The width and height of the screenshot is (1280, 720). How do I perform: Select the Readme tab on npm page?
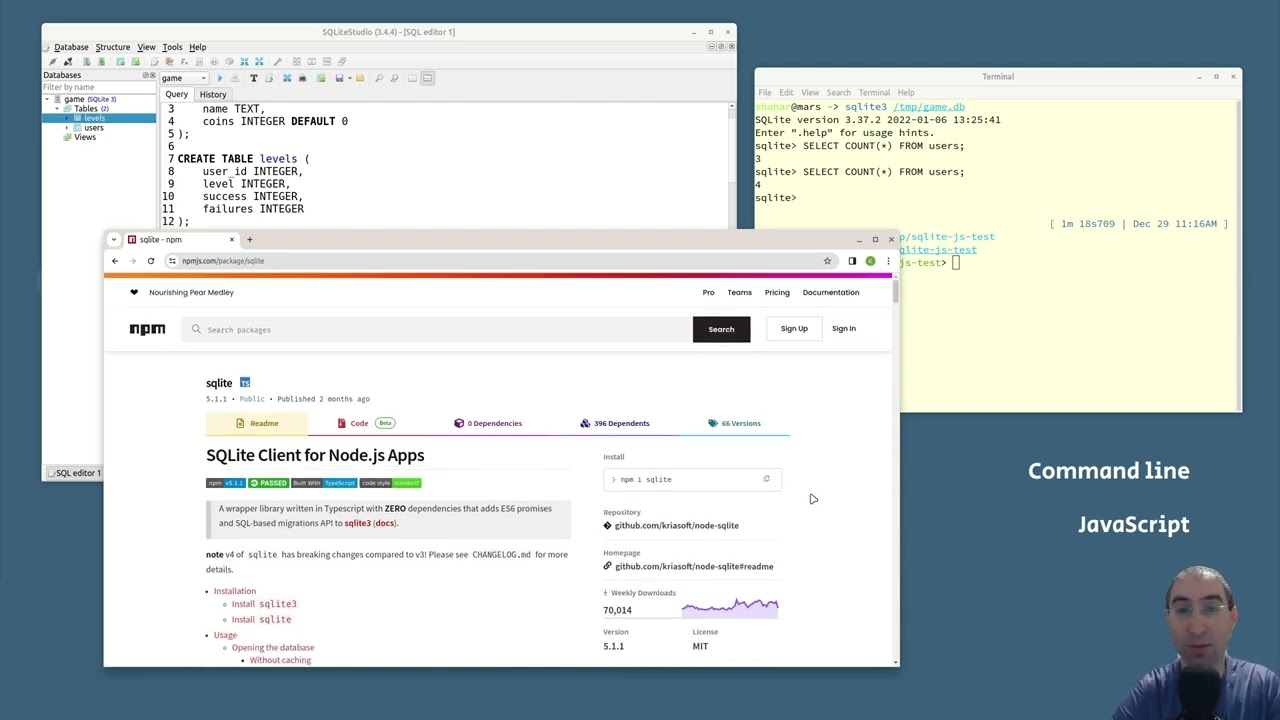point(257,423)
